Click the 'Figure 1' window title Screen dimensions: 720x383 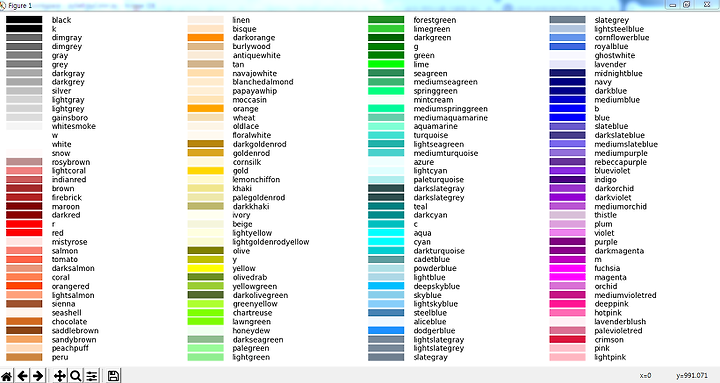coord(20,6)
